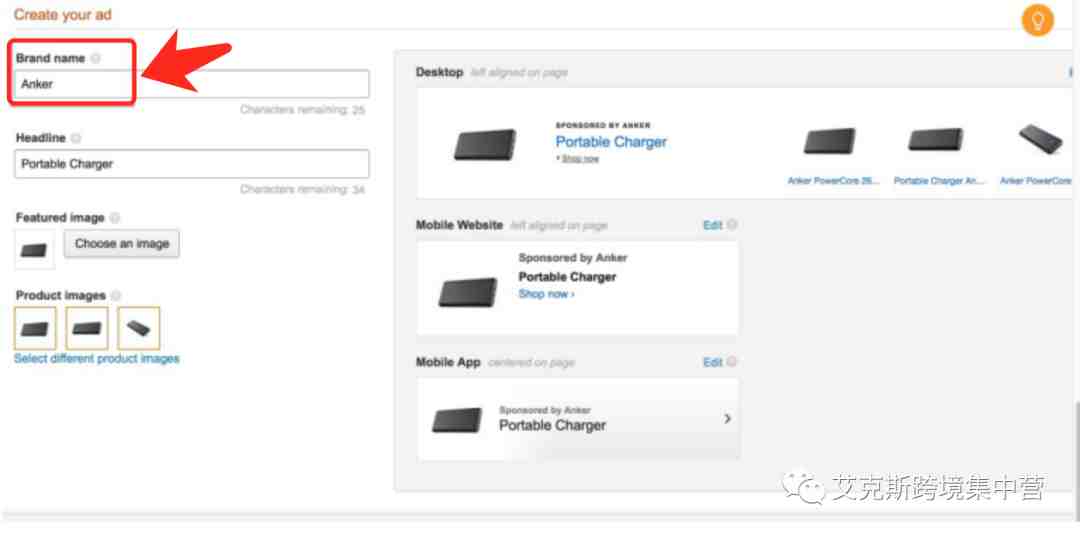Click the Mobile App preview charger image
The height and width of the screenshot is (536, 1080).
[x=457, y=420]
